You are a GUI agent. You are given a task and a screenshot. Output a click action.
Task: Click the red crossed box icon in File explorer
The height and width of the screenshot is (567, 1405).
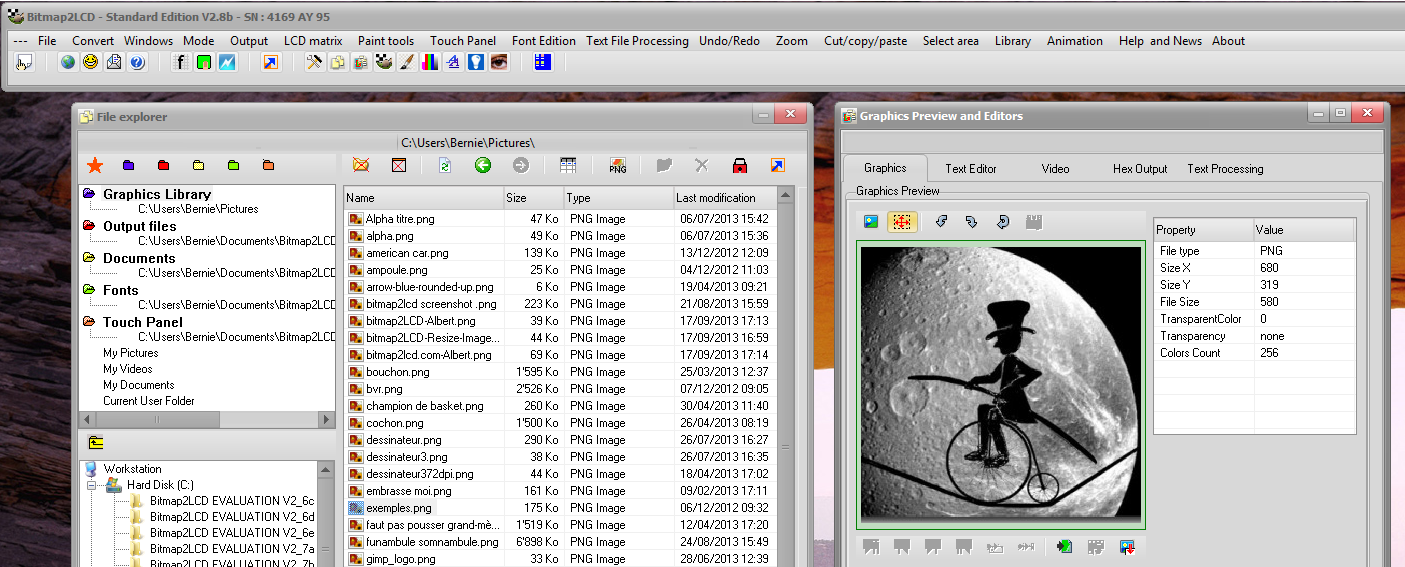click(399, 165)
